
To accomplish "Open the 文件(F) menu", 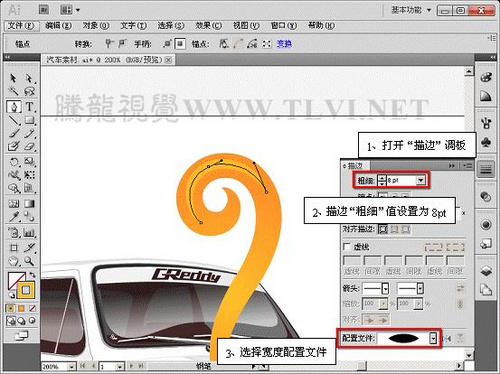I will coord(21,26).
